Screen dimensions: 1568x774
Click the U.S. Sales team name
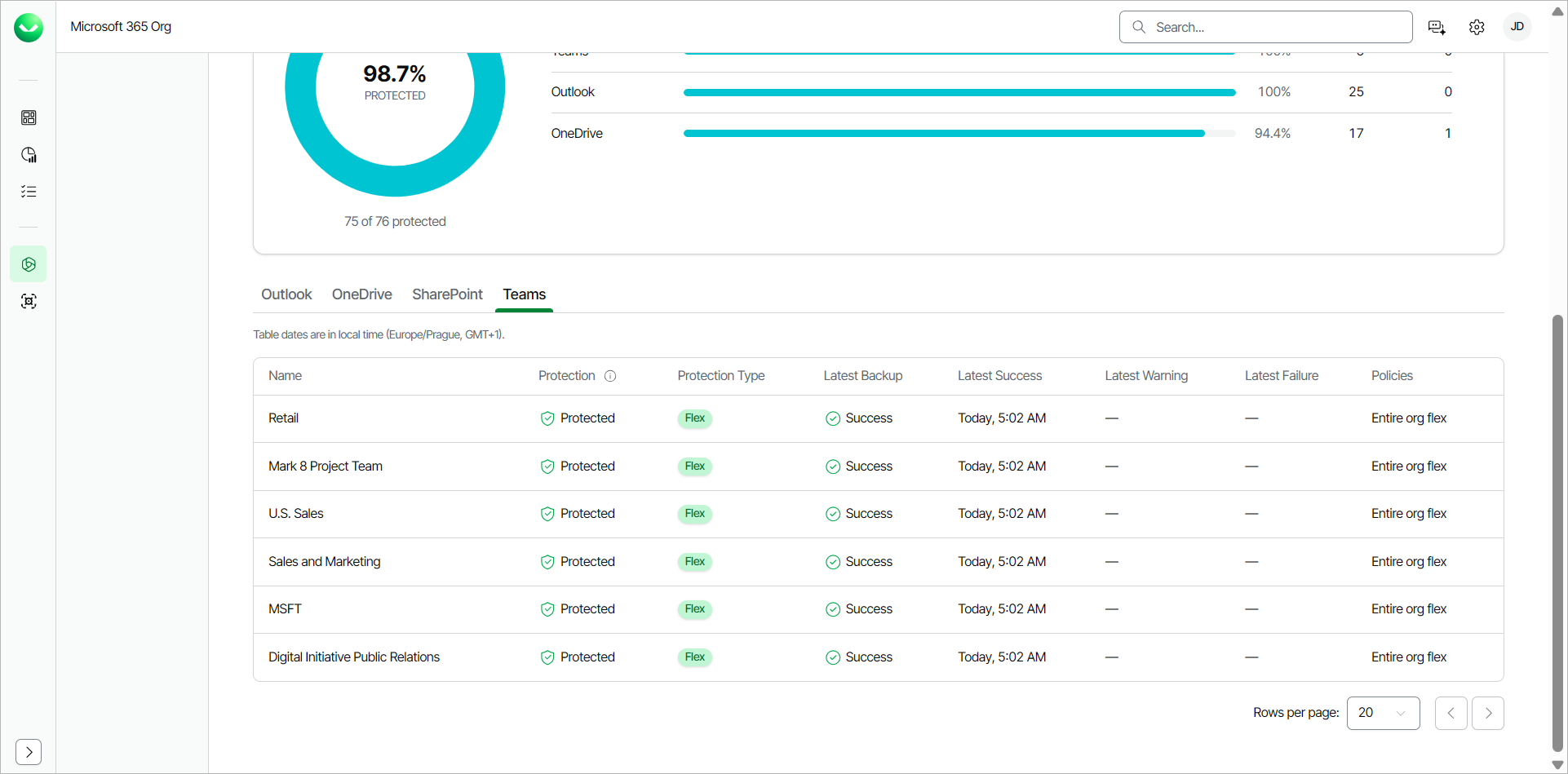pyautogui.click(x=296, y=514)
